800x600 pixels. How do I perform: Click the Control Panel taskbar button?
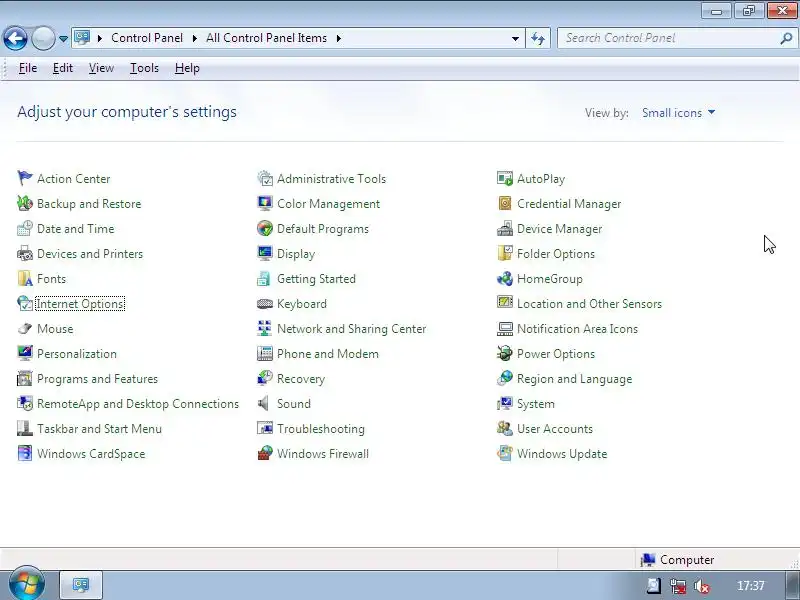click(81, 585)
